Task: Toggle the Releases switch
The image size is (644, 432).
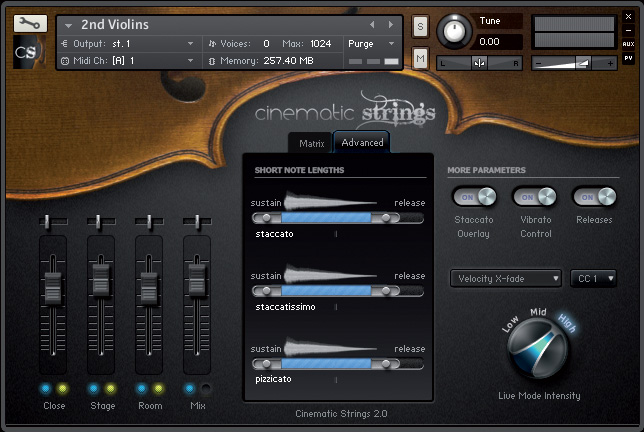Action: [594, 197]
